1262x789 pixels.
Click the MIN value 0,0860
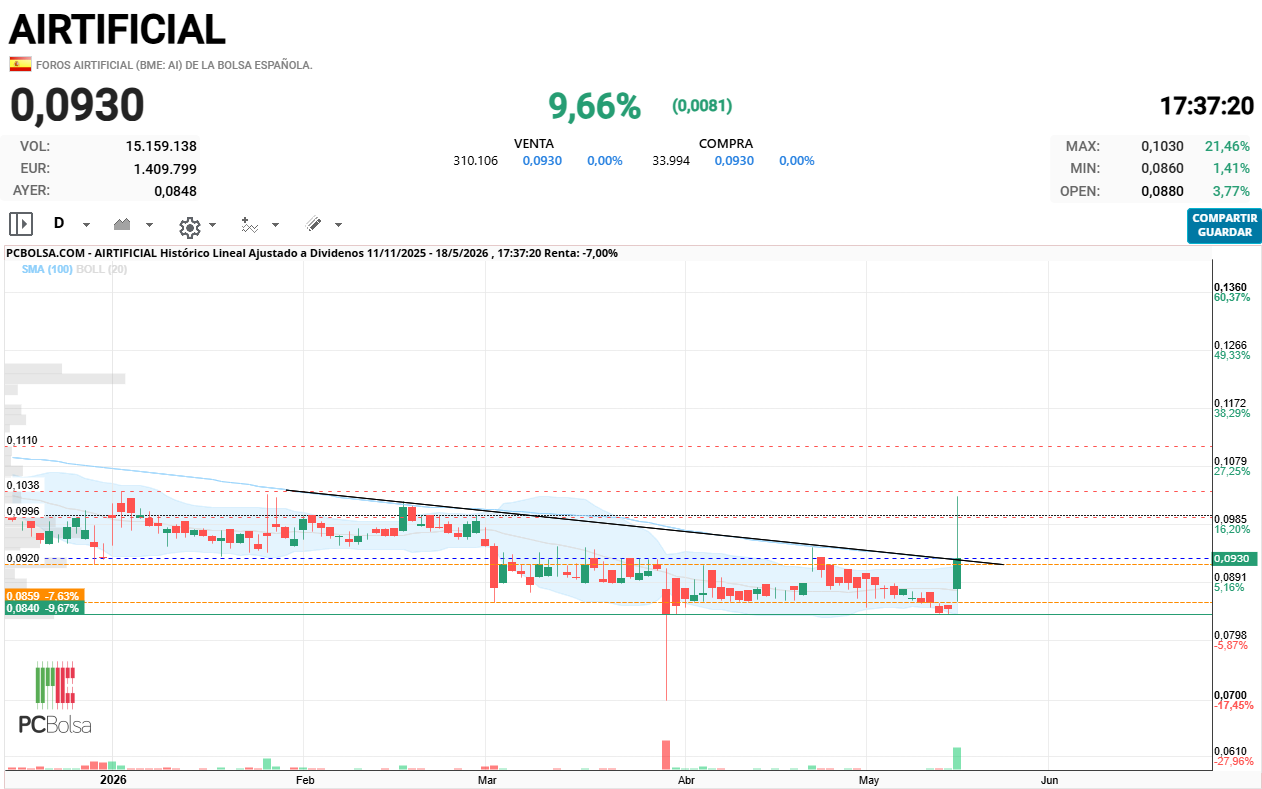click(x=1162, y=168)
